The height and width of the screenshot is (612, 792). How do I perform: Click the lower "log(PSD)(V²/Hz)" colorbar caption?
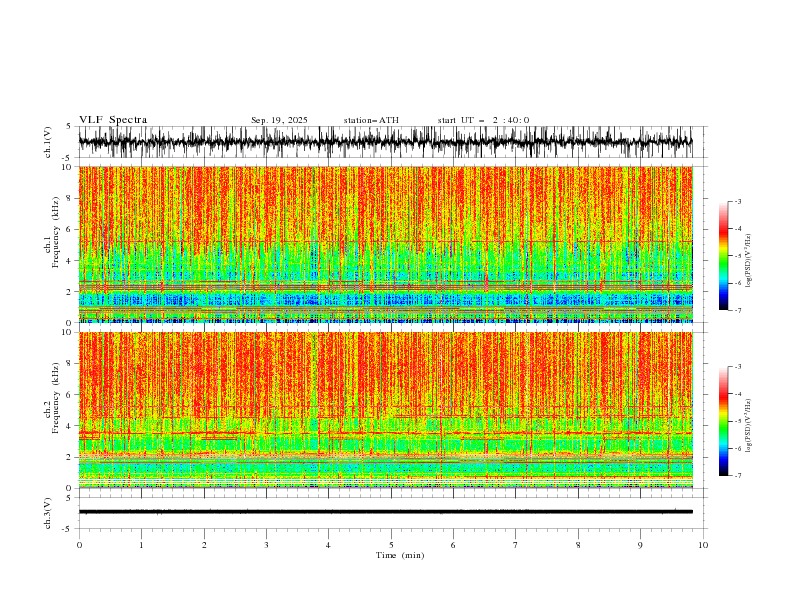tap(748, 426)
